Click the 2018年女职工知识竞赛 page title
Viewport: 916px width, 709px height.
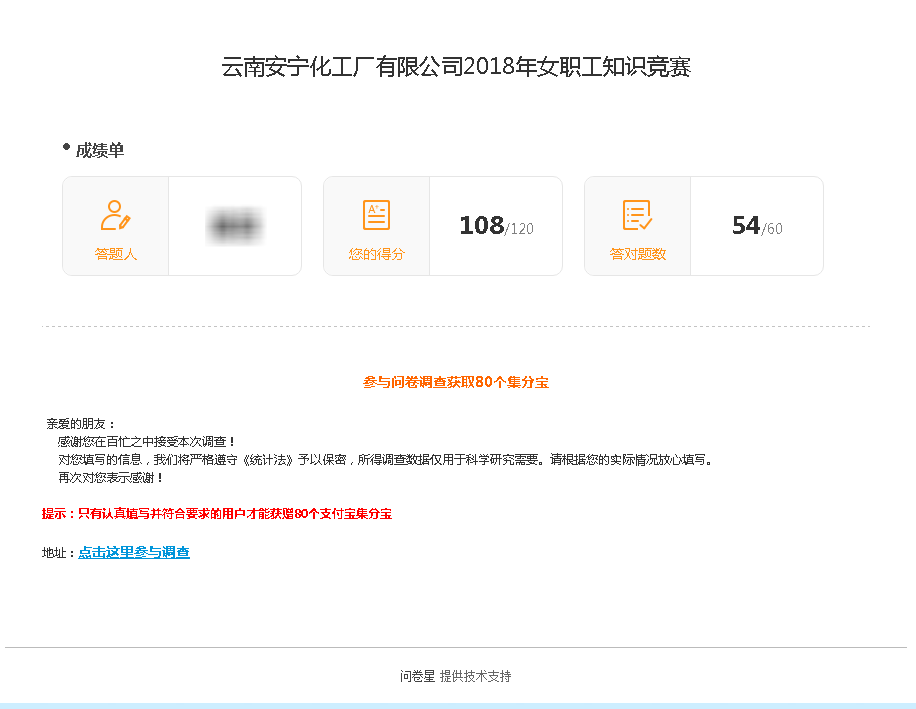click(x=456, y=68)
